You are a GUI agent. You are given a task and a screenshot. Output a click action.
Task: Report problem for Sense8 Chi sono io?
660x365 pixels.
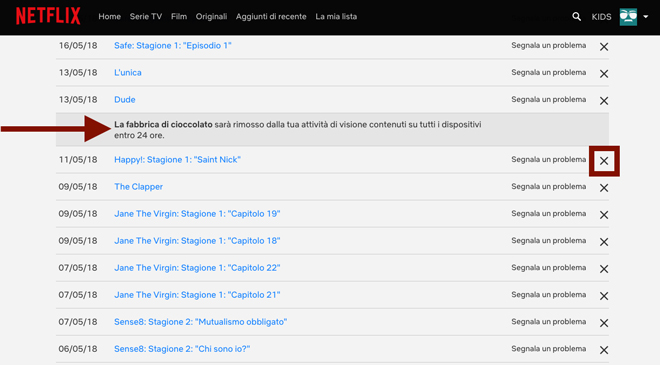(x=548, y=348)
